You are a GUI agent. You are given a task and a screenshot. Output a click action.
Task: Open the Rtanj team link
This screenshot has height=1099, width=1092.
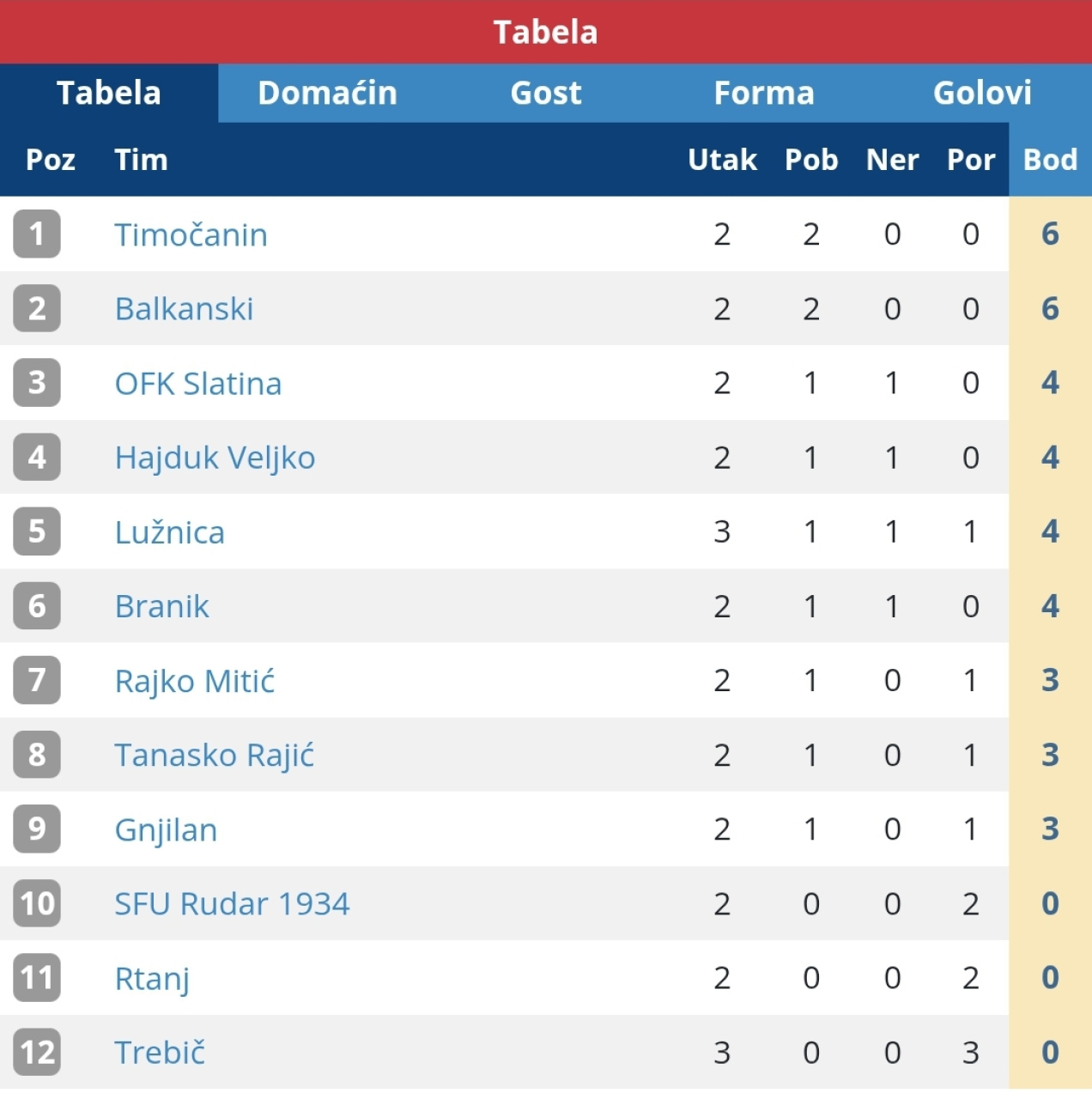(x=152, y=978)
